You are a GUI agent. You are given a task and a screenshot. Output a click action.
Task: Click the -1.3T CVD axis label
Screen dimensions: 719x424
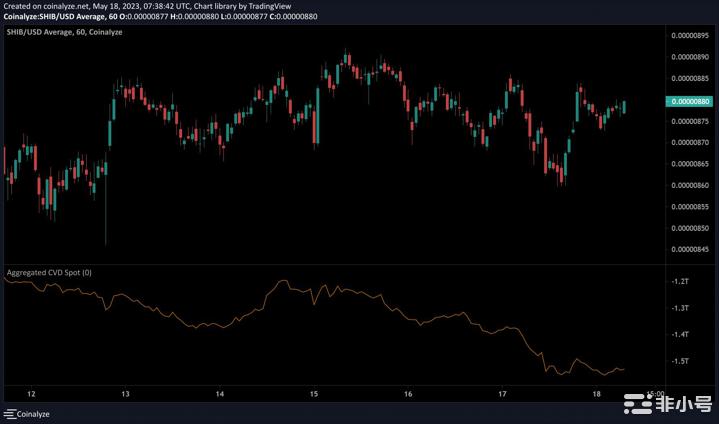point(682,309)
